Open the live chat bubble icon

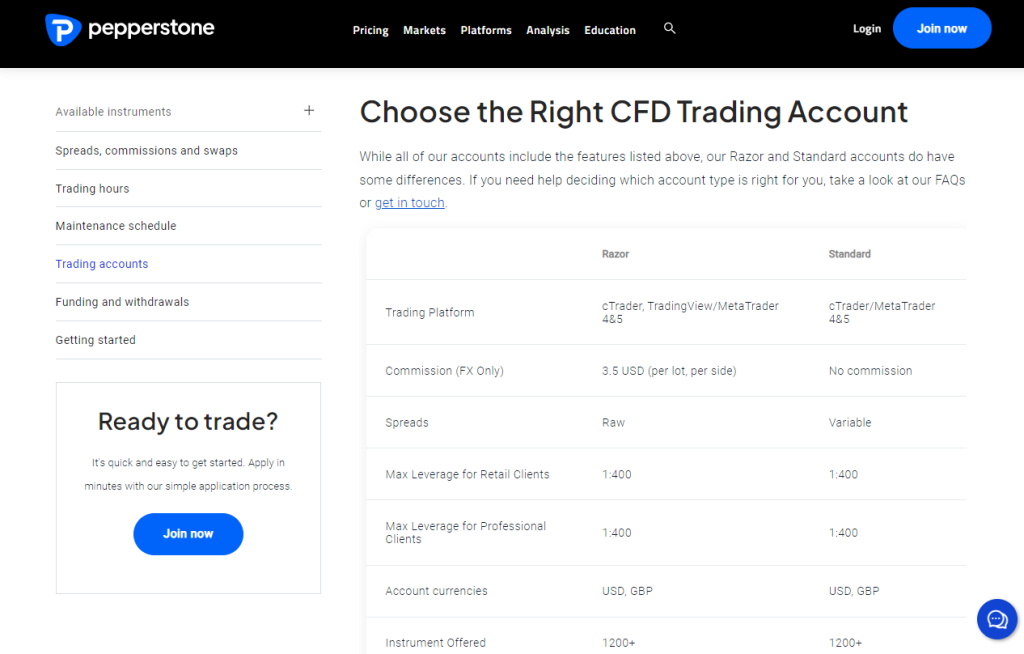tap(997, 619)
